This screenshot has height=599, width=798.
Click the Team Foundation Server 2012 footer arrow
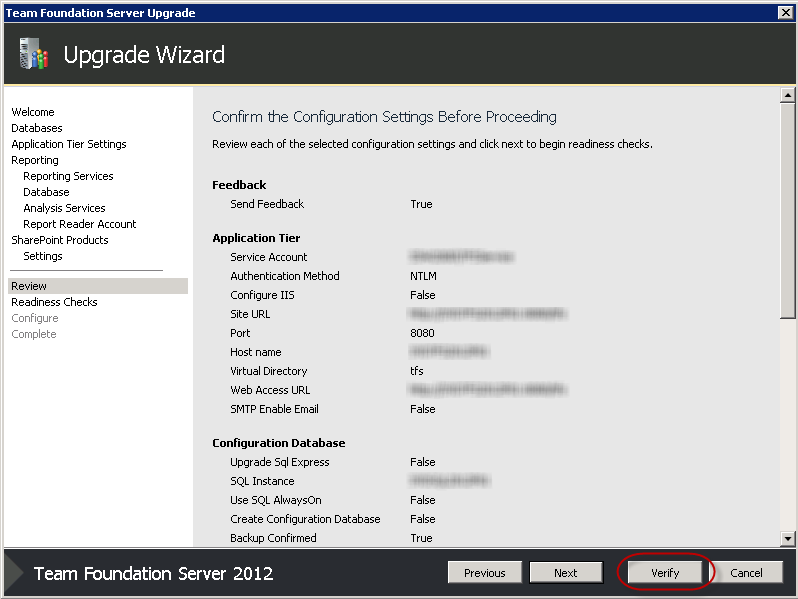click(14, 573)
